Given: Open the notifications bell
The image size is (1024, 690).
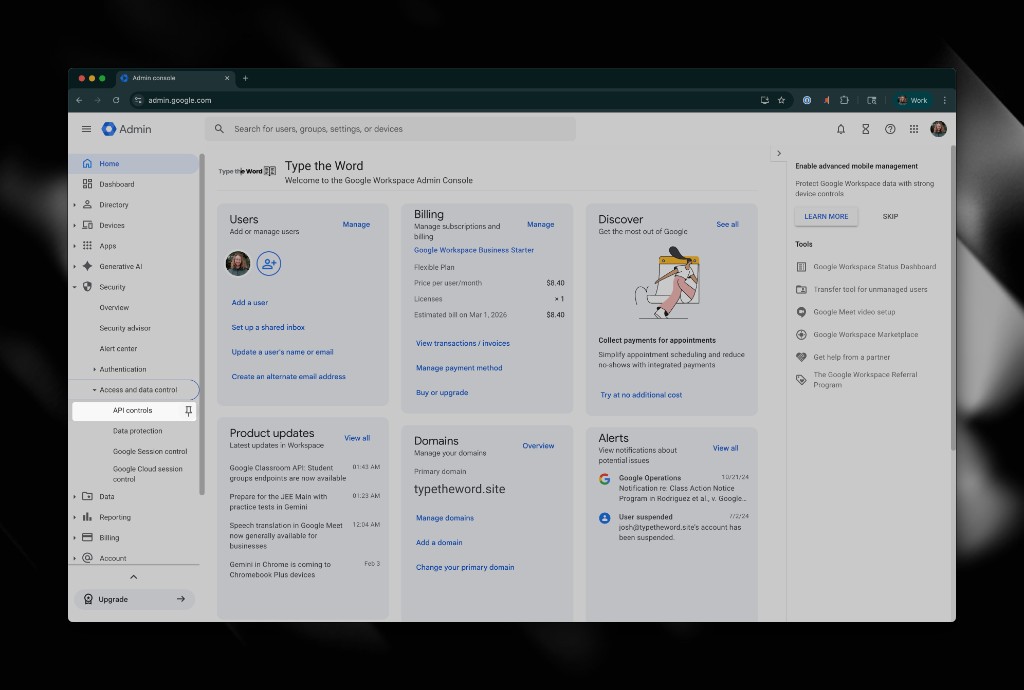Looking at the screenshot, I should pyautogui.click(x=840, y=129).
